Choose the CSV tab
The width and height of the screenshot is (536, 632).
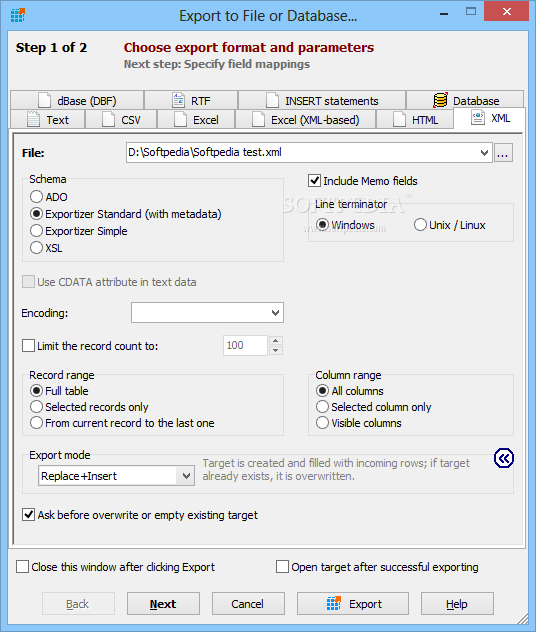(x=121, y=120)
